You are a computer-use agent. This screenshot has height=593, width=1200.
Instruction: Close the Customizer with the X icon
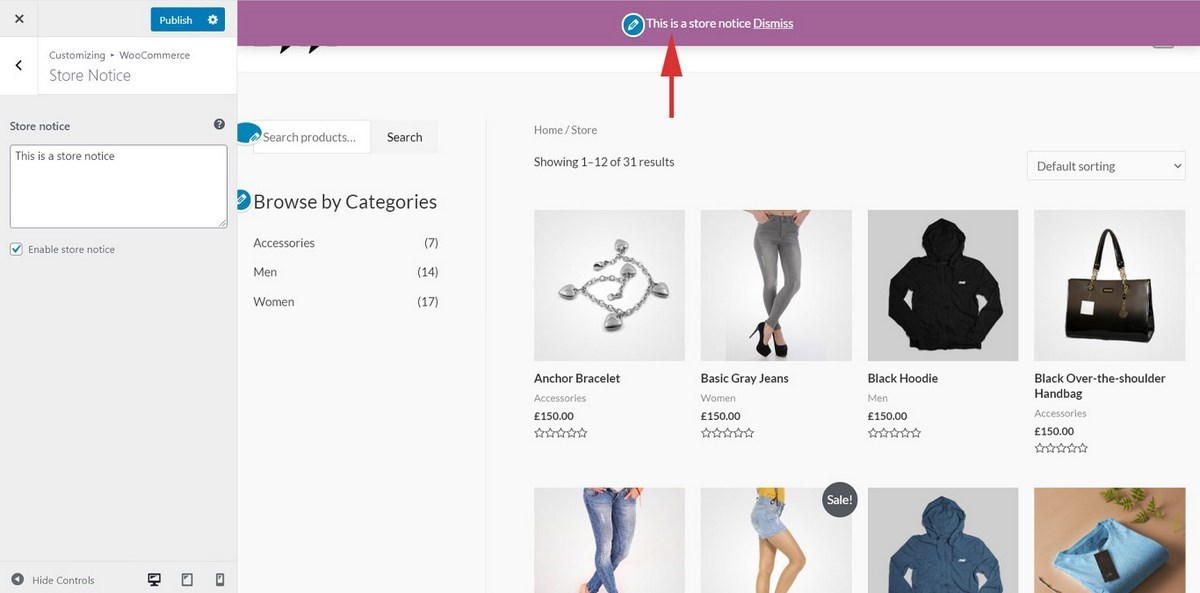coord(19,19)
